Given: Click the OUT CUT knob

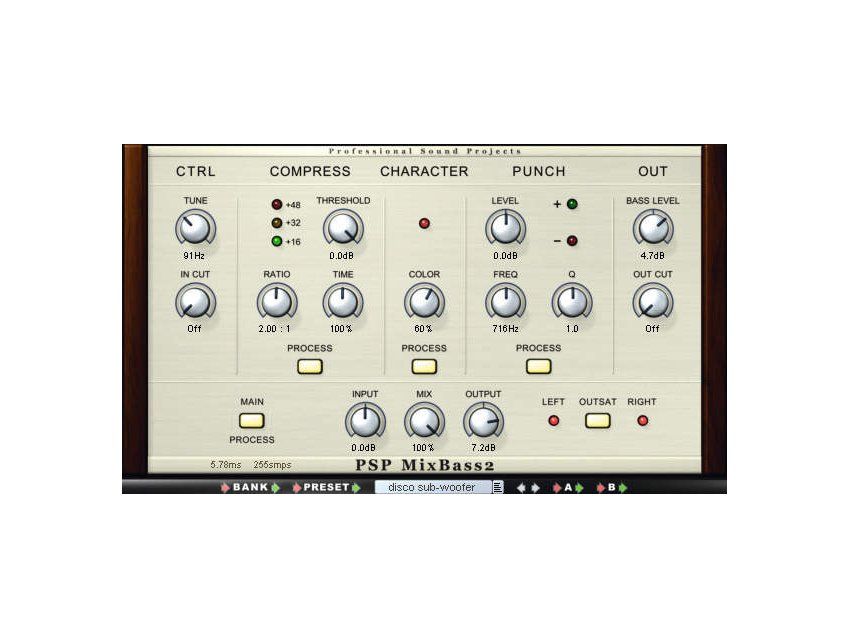Looking at the screenshot, I should 653,302.
